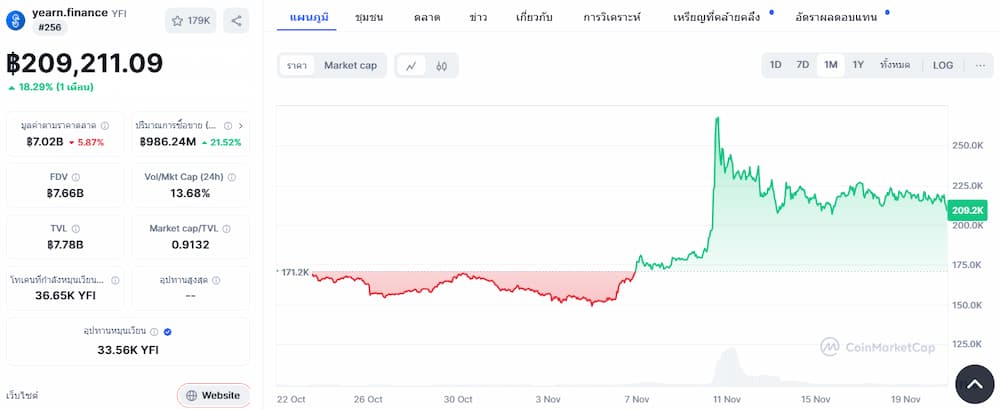The width and height of the screenshot is (1000, 410).
Task: Show info for มูลค่าตามราคาตลาด
Action: pos(105,126)
